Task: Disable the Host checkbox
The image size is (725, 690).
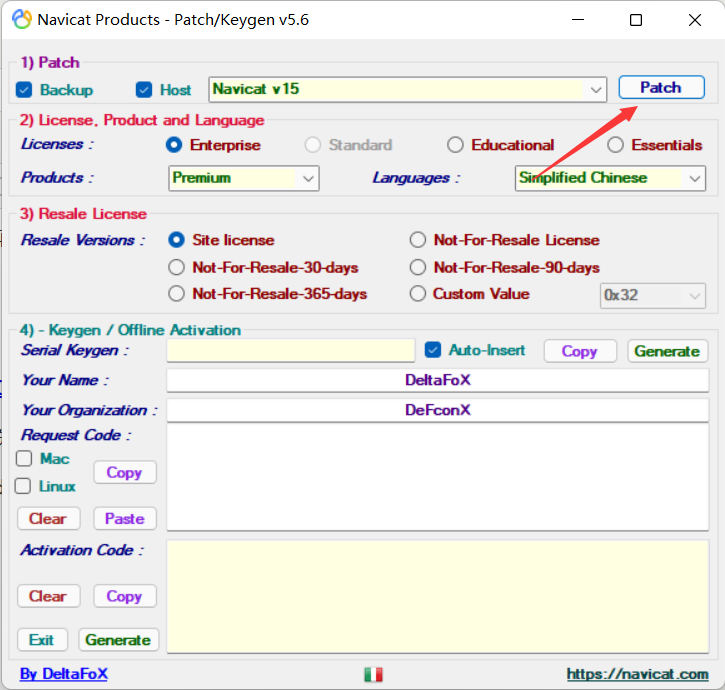Action: 144,90
